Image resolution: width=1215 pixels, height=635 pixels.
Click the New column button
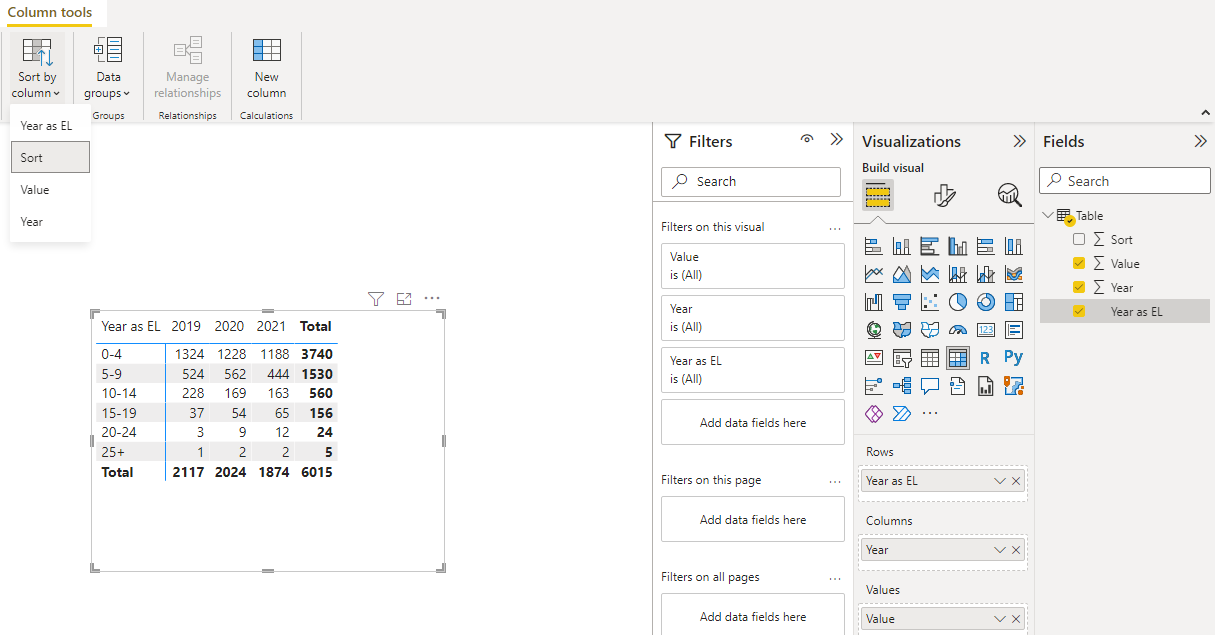266,67
